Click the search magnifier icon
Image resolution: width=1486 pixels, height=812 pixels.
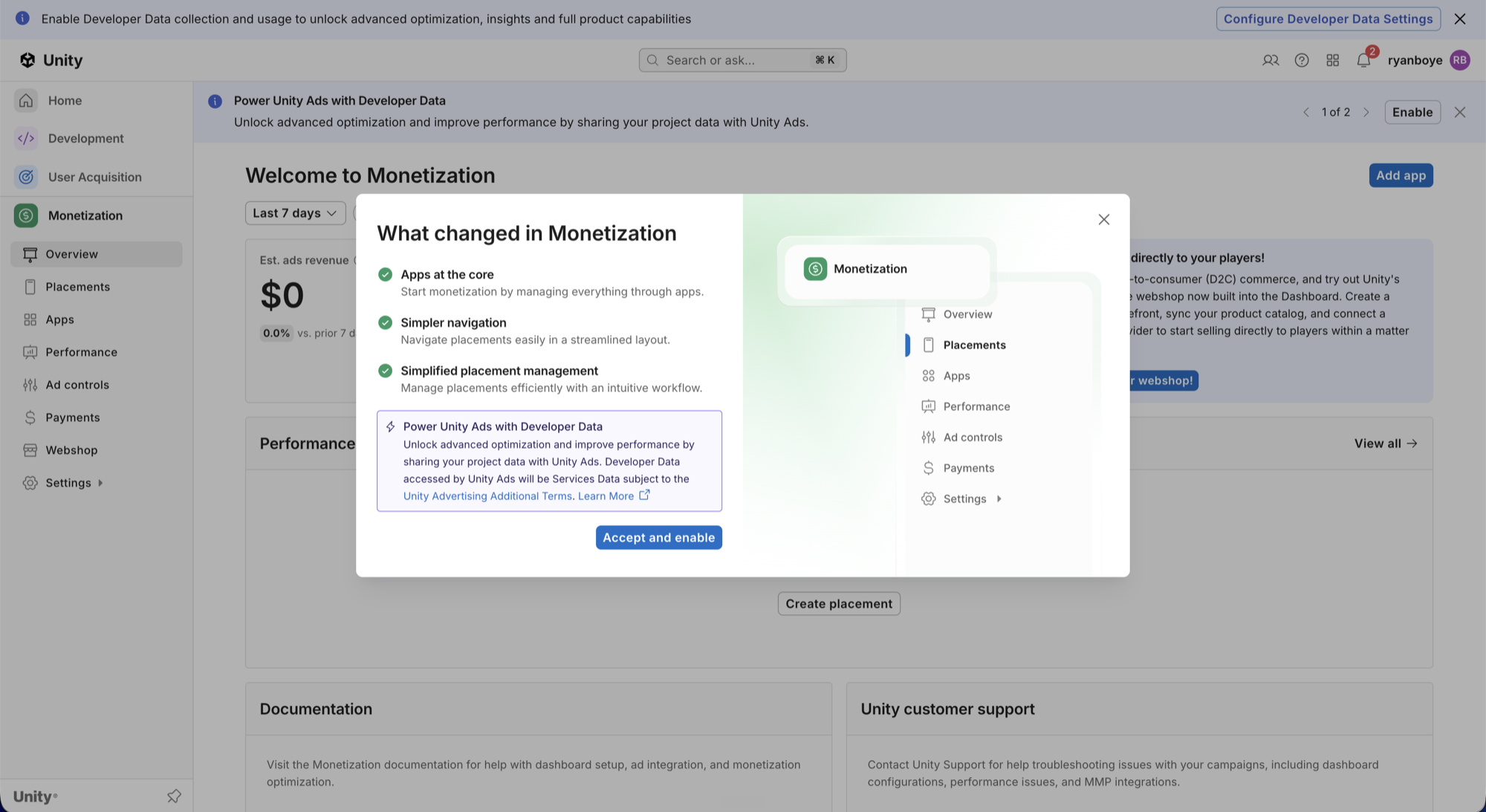coord(652,60)
